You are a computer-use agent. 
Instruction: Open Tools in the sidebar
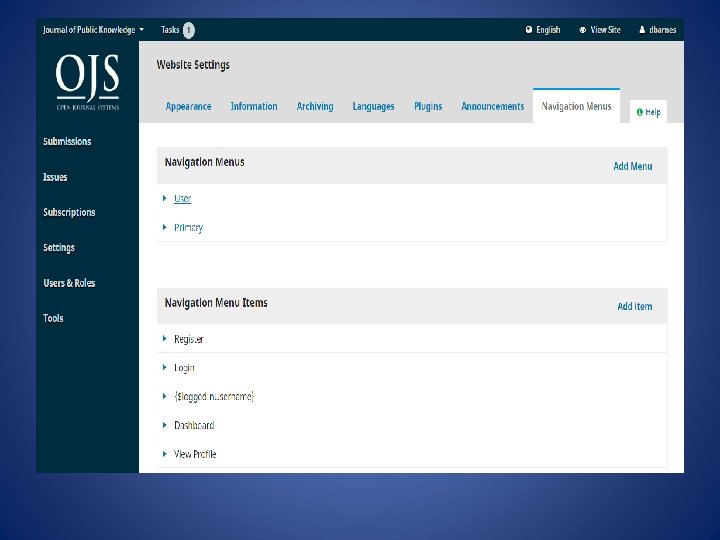(x=53, y=318)
